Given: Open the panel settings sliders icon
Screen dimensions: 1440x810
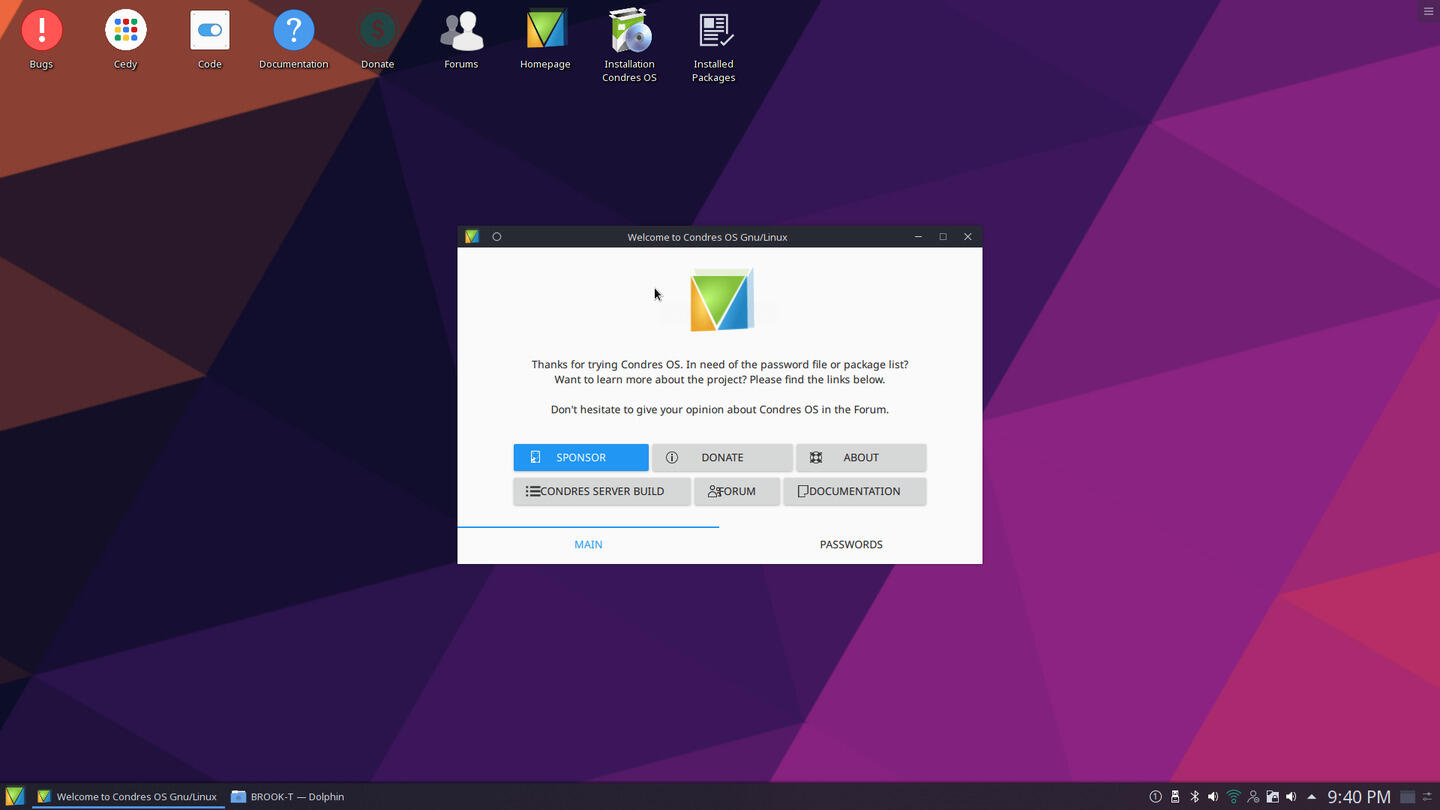Looking at the screenshot, I should [x=1428, y=797].
